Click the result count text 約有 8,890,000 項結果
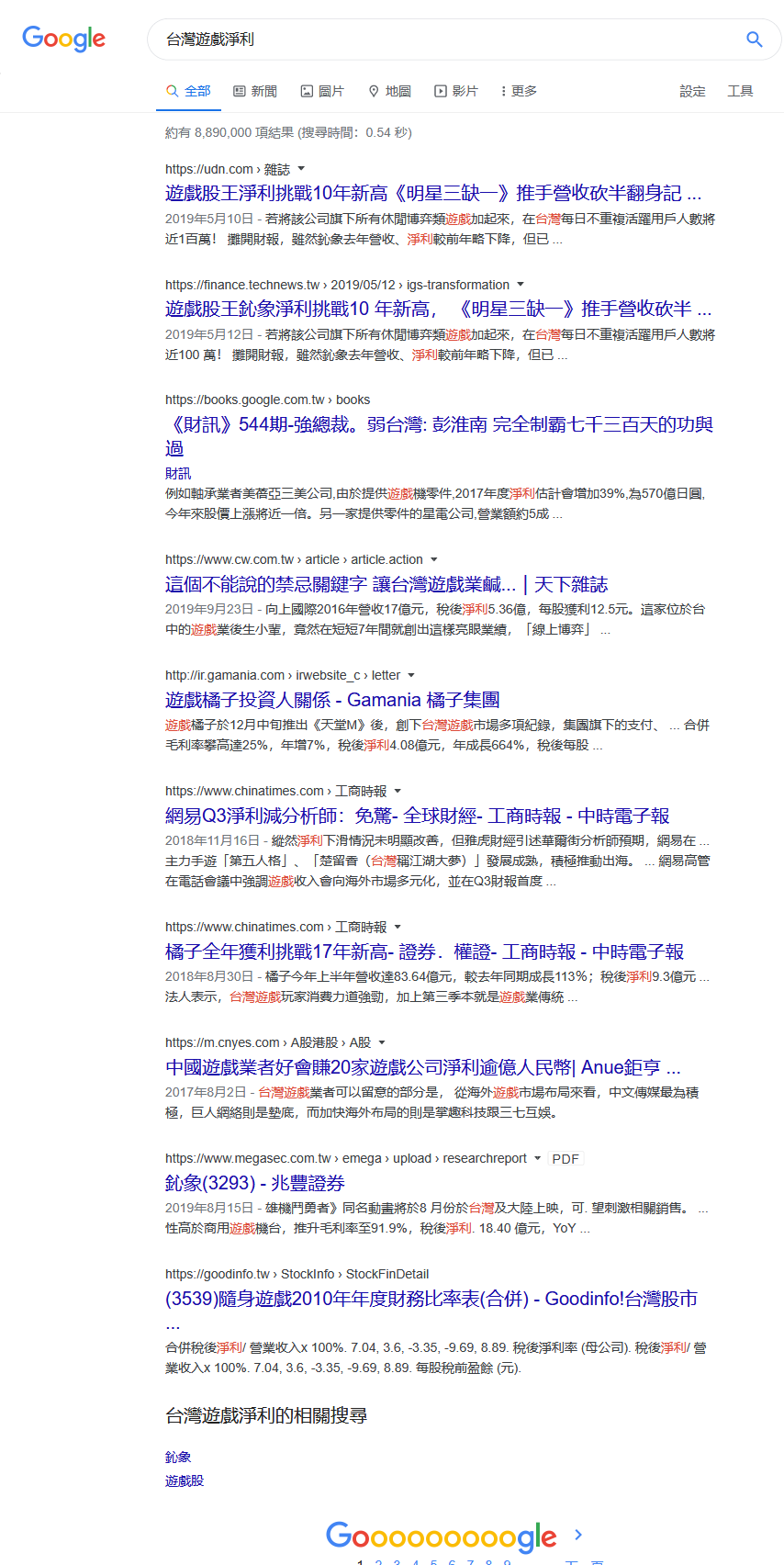The height and width of the screenshot is (1565, 784). tap(288, 132)
